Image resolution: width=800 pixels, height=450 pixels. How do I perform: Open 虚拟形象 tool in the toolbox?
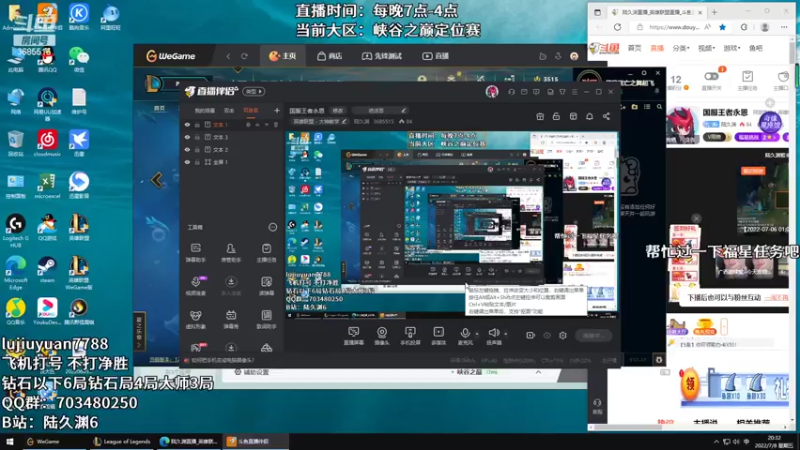[195, 319]
